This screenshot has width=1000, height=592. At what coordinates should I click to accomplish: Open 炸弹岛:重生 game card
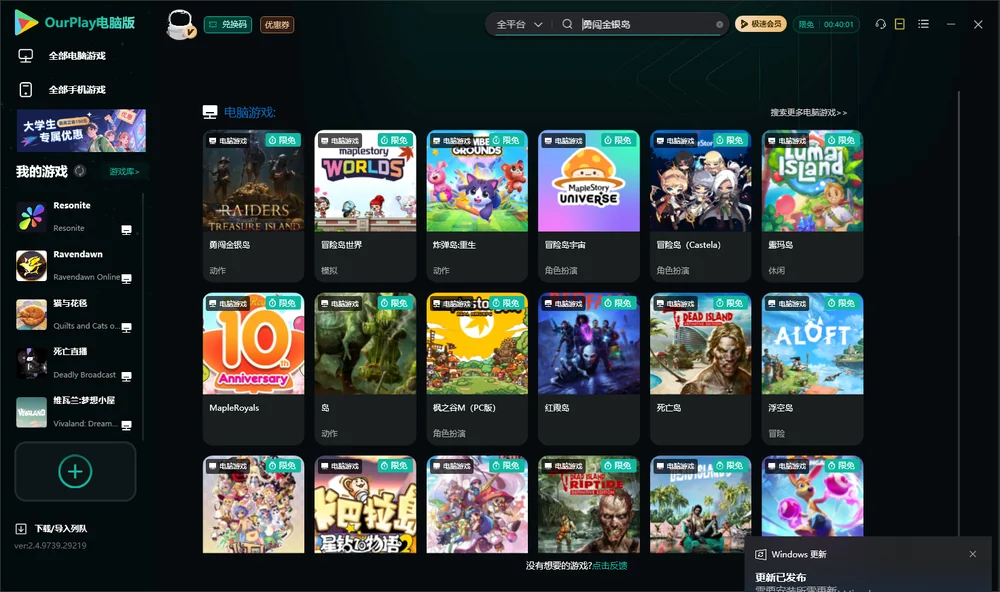coord(477,206)
